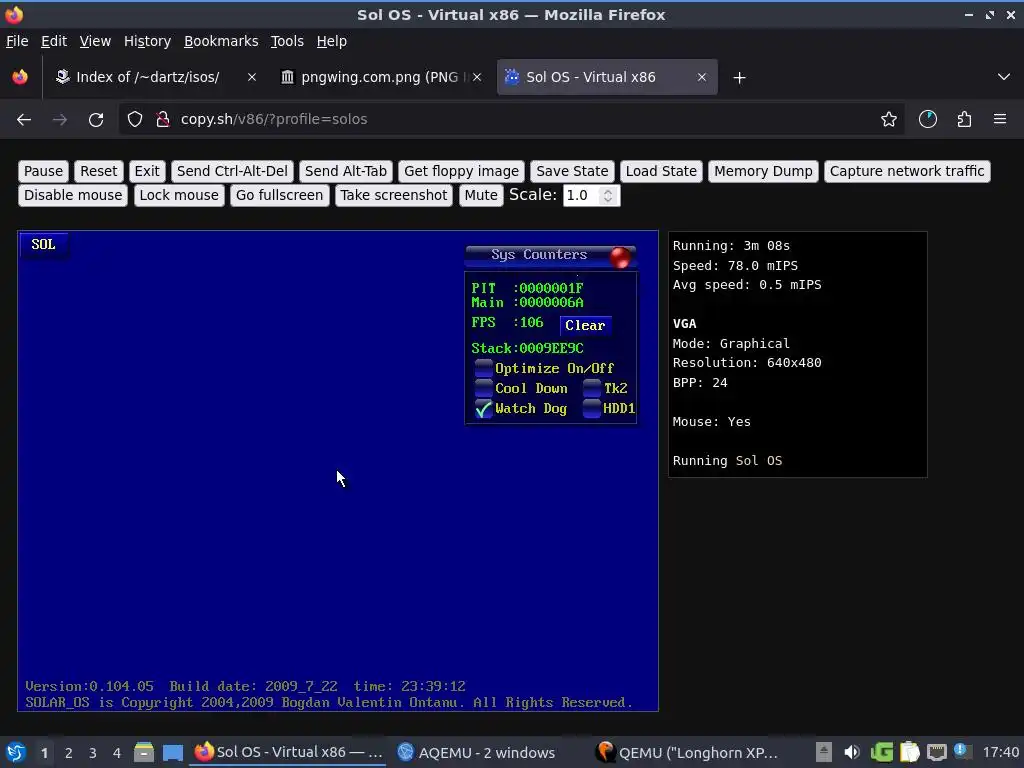Expand the list all tabs chevron
The image size is (1024, 768).
[x=1004, y=77]
